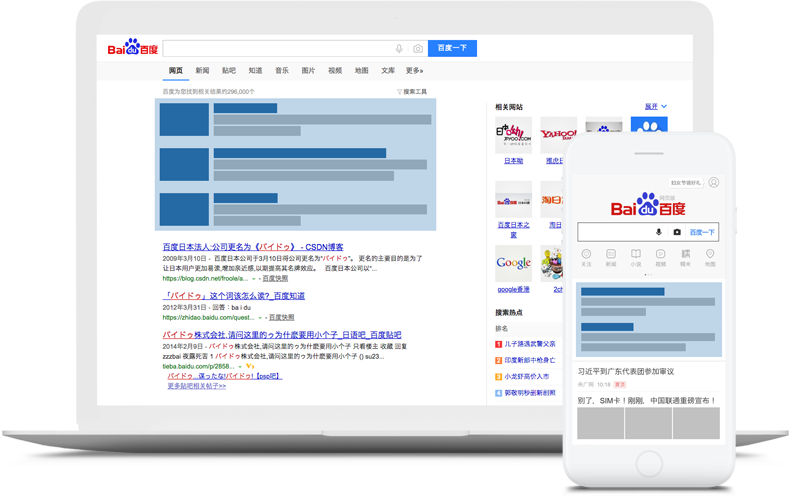Open the 日本哟 related site link
The width and height of the screenshot is (790, 496).
coord(513,161)
